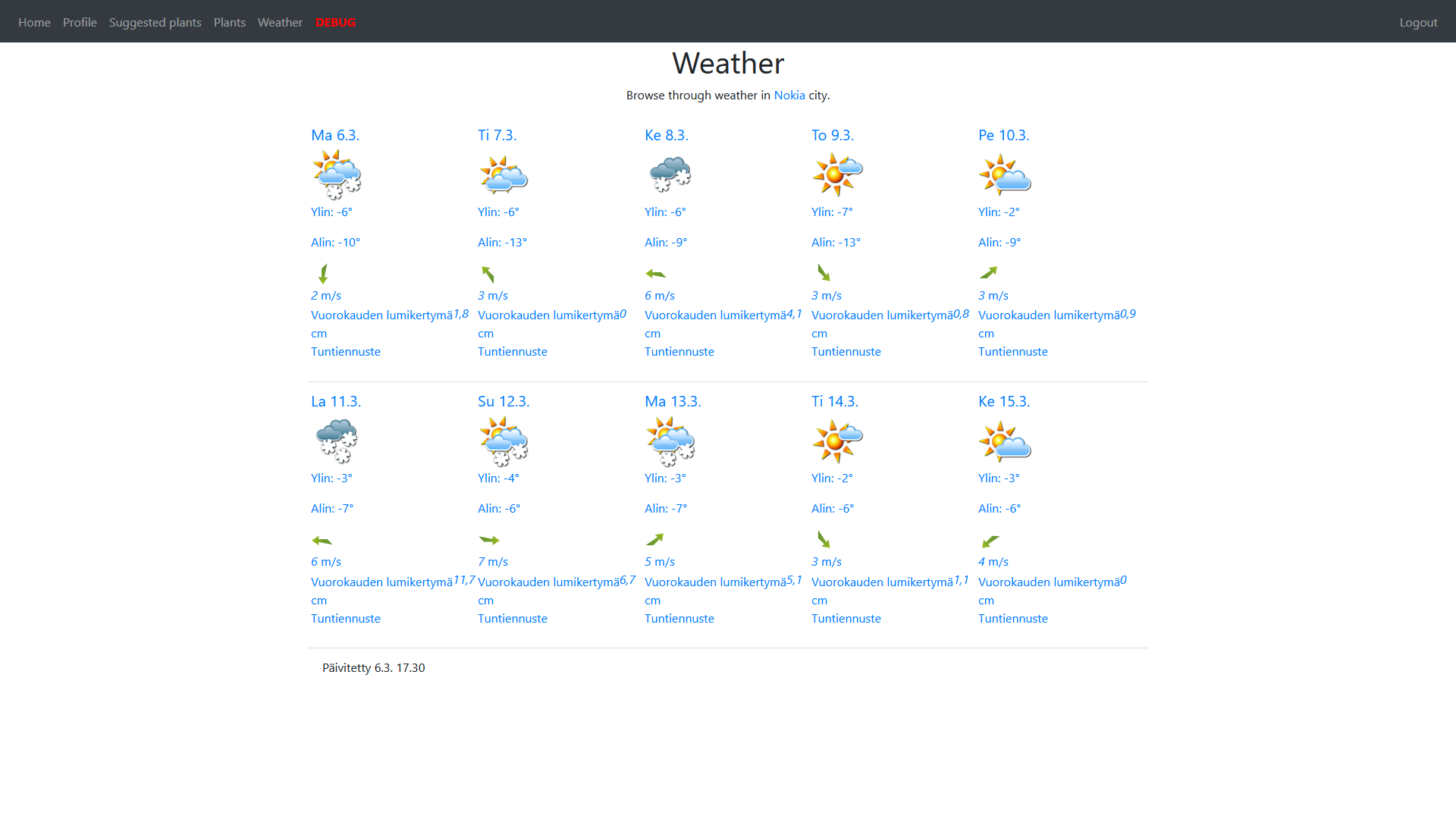The width and height of the screenshot is (1456, 819).
Task: Open Tuntiennuste for Ma 6.3.
Action: 345,351
